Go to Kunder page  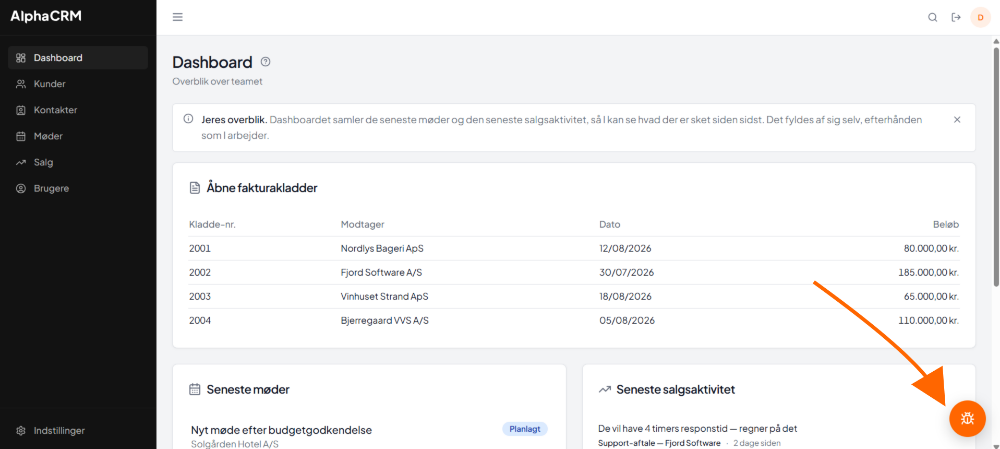(78, 84)
